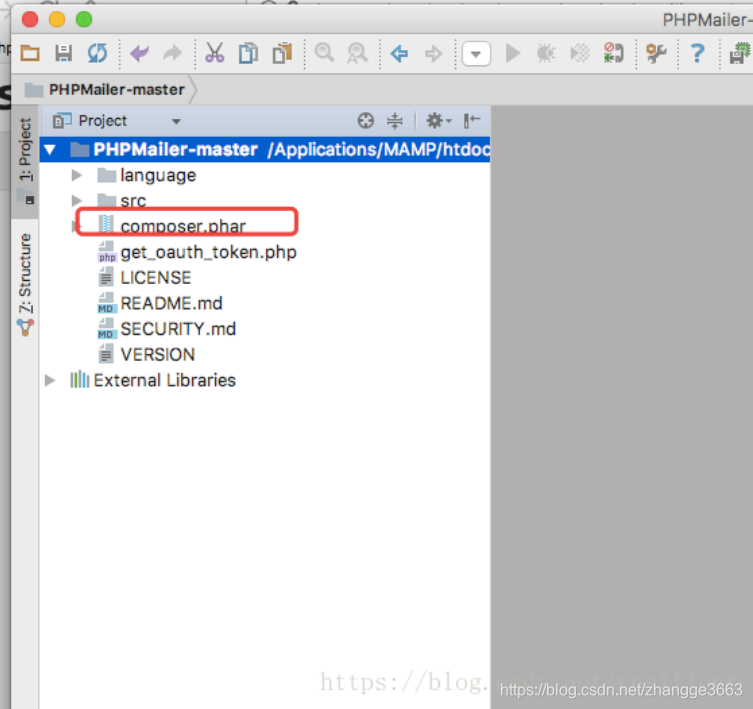Toggle the 1: Project side tab
Viewport: 753px width, 709px height.
pyautogui.click(x=25, y=161)
